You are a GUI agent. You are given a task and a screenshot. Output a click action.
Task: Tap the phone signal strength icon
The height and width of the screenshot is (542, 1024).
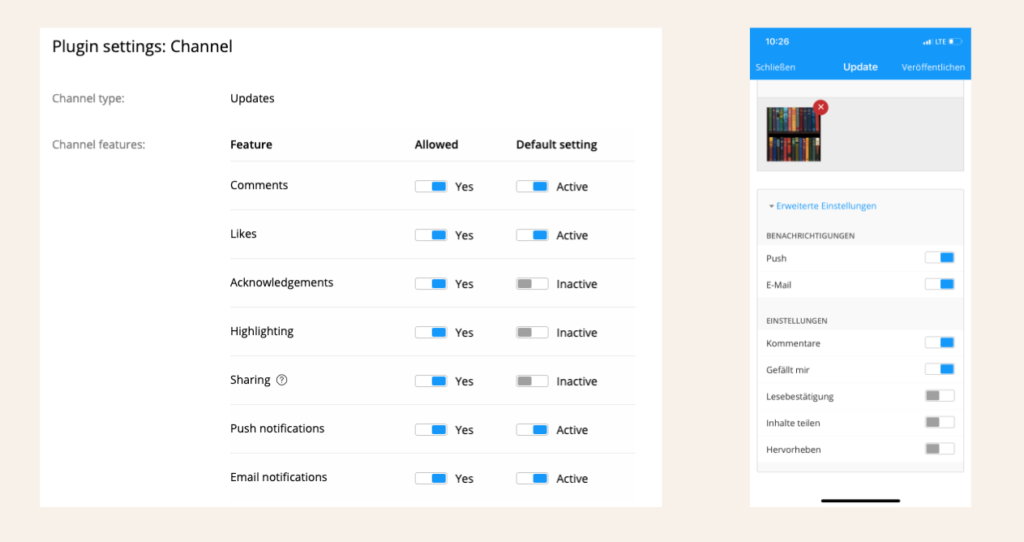(x=927, y=42)
